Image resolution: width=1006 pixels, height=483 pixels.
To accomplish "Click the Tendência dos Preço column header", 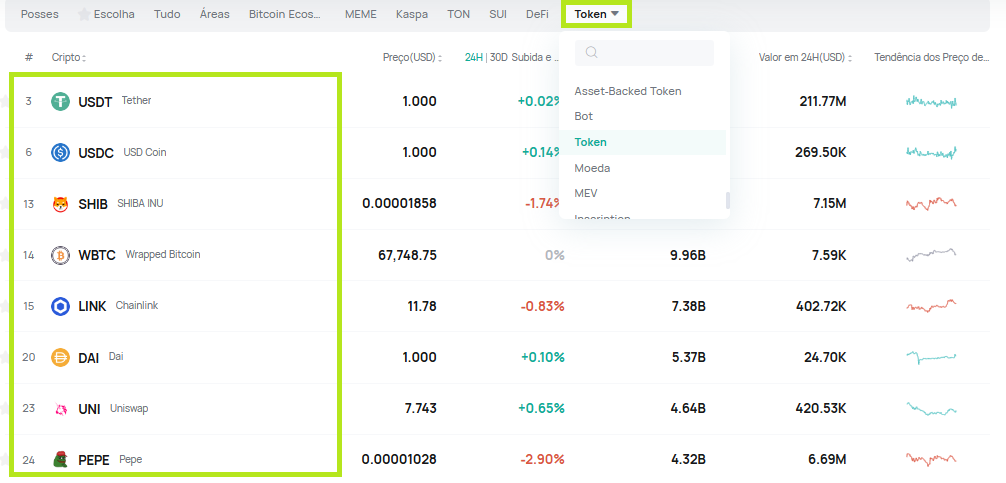I will pos(932,58).
